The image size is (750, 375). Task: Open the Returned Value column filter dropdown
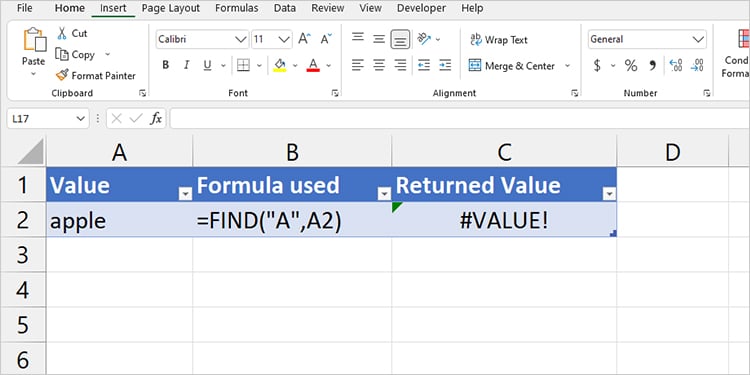[609, 194]
